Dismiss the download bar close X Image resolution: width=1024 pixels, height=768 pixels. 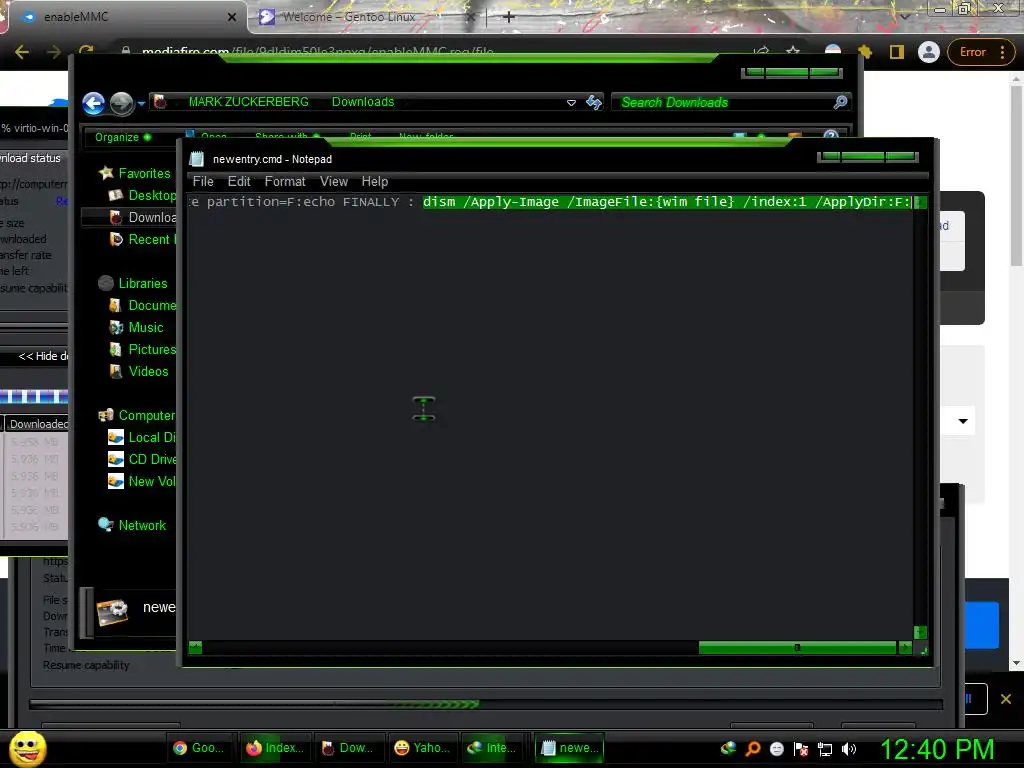(1006, 699)
